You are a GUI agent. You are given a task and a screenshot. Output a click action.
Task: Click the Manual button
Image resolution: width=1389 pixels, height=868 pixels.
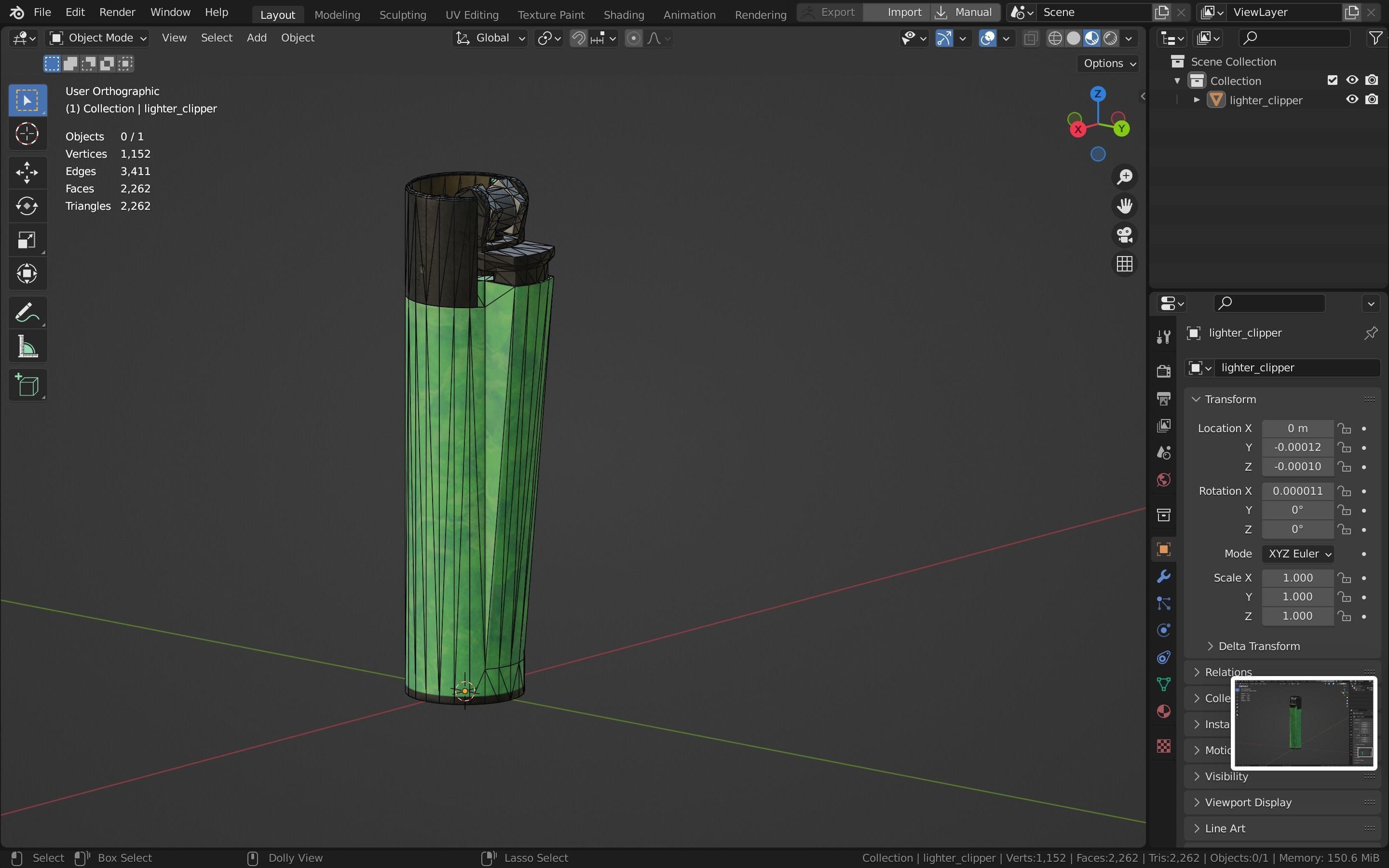(x=965, y=12)
